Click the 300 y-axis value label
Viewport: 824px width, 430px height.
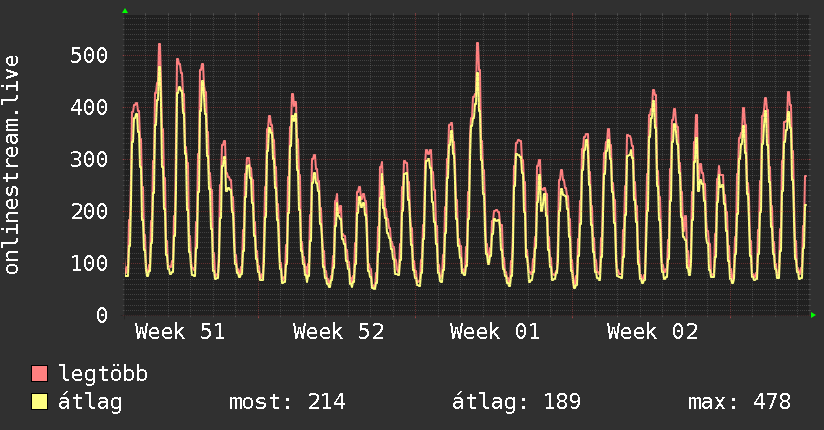89,159
